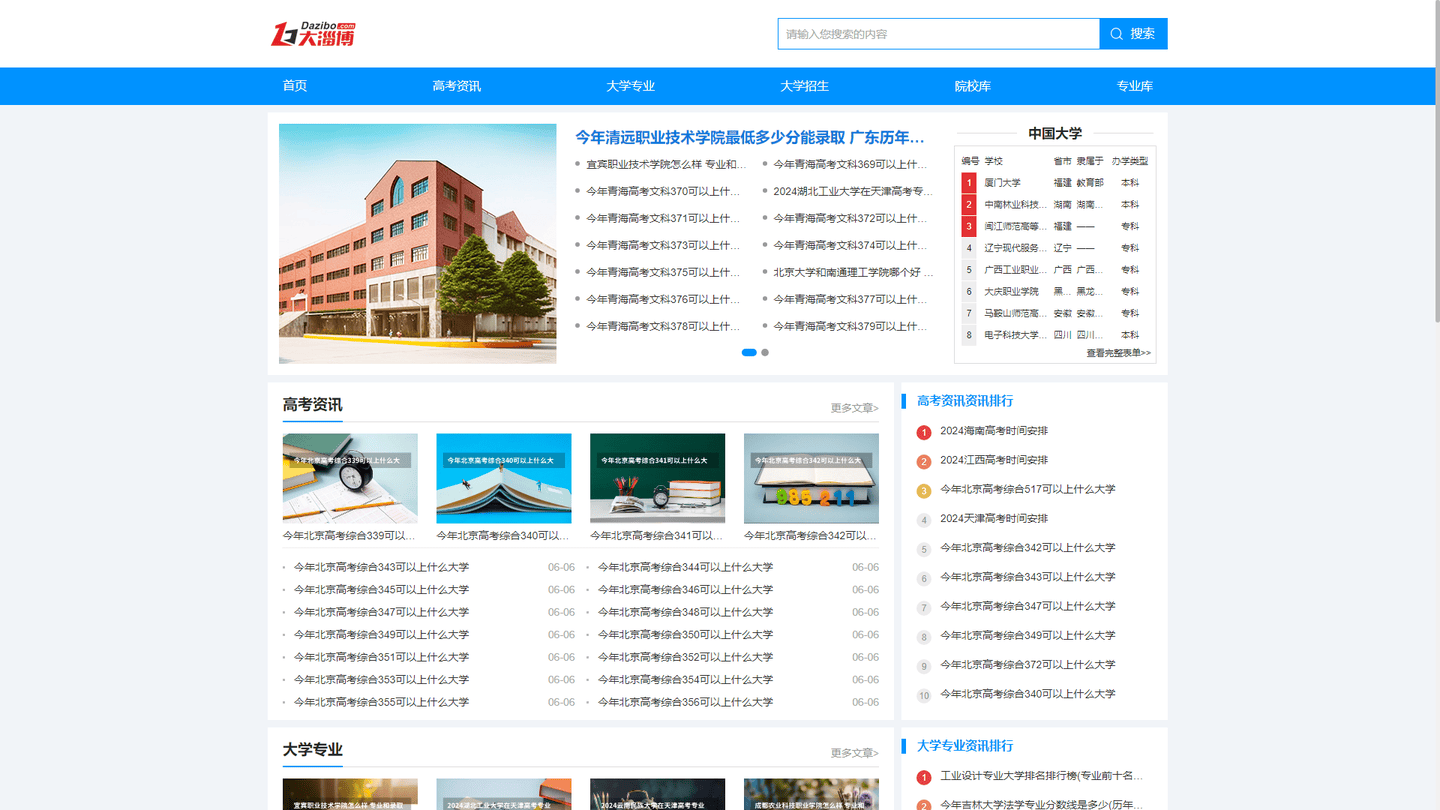1440x810 pixels.
Task: Open list item 今年北京高考综合344可以上什么大学
Action: click(x=685, y=568)
